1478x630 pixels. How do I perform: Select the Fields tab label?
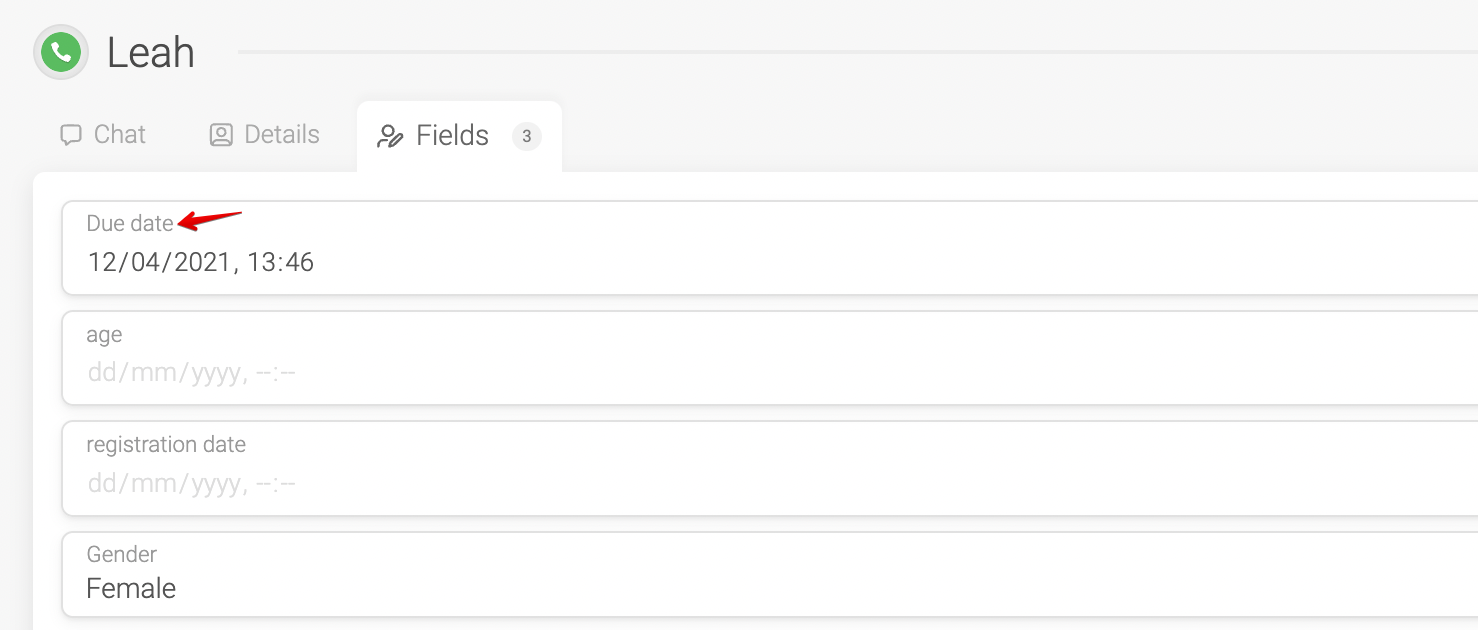[452, 136]
